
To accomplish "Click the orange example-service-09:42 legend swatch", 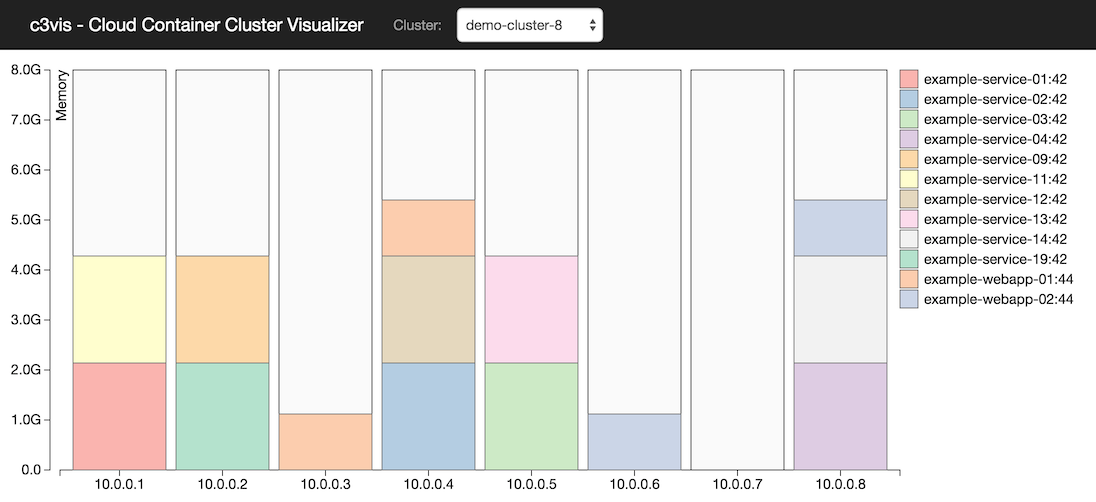I will 909,159.
